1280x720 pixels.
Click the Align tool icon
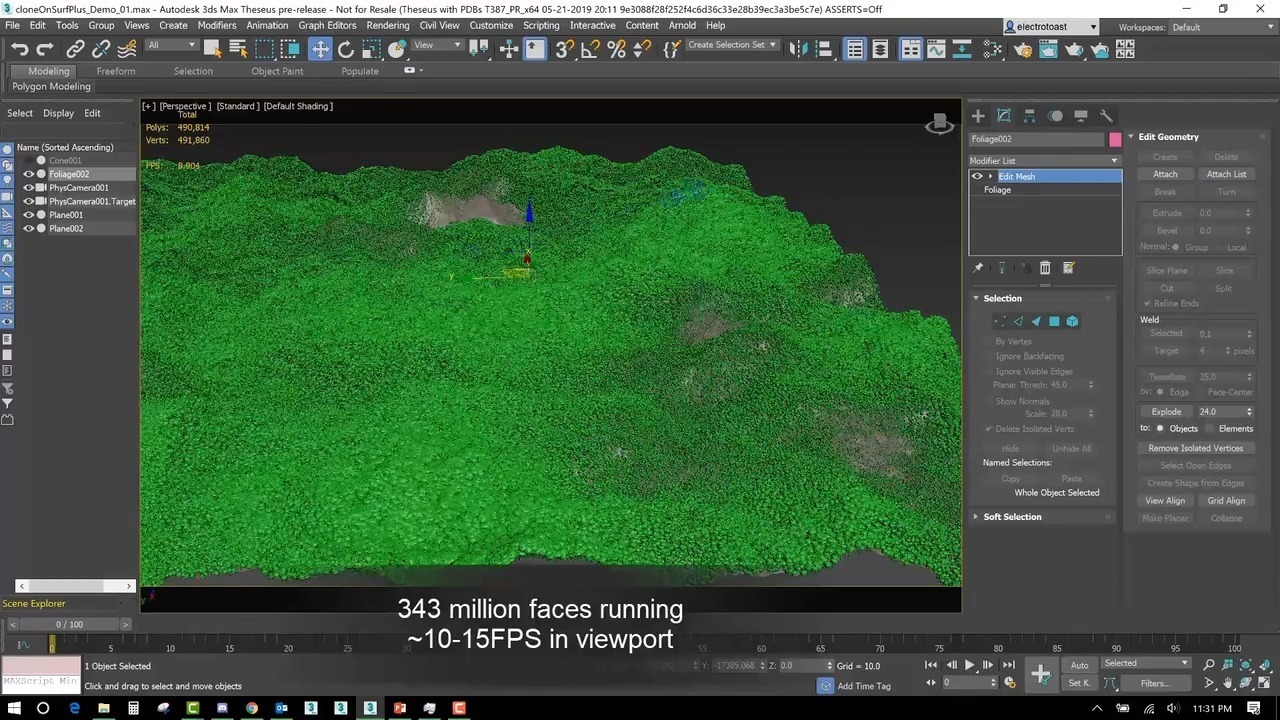[x=823, y=48]
